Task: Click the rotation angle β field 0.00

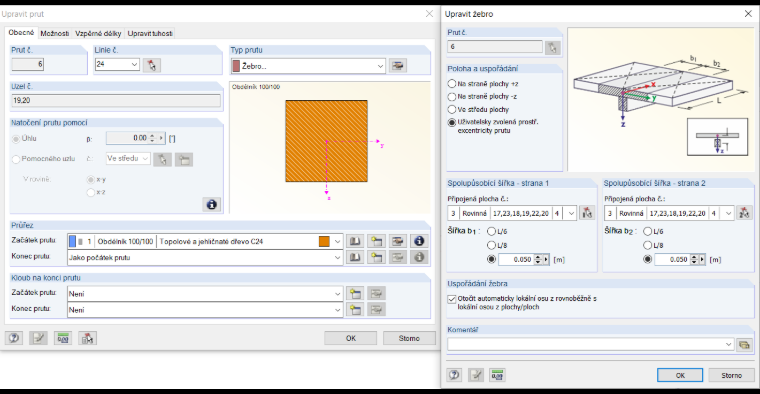Action: click(x=127, y=138)
